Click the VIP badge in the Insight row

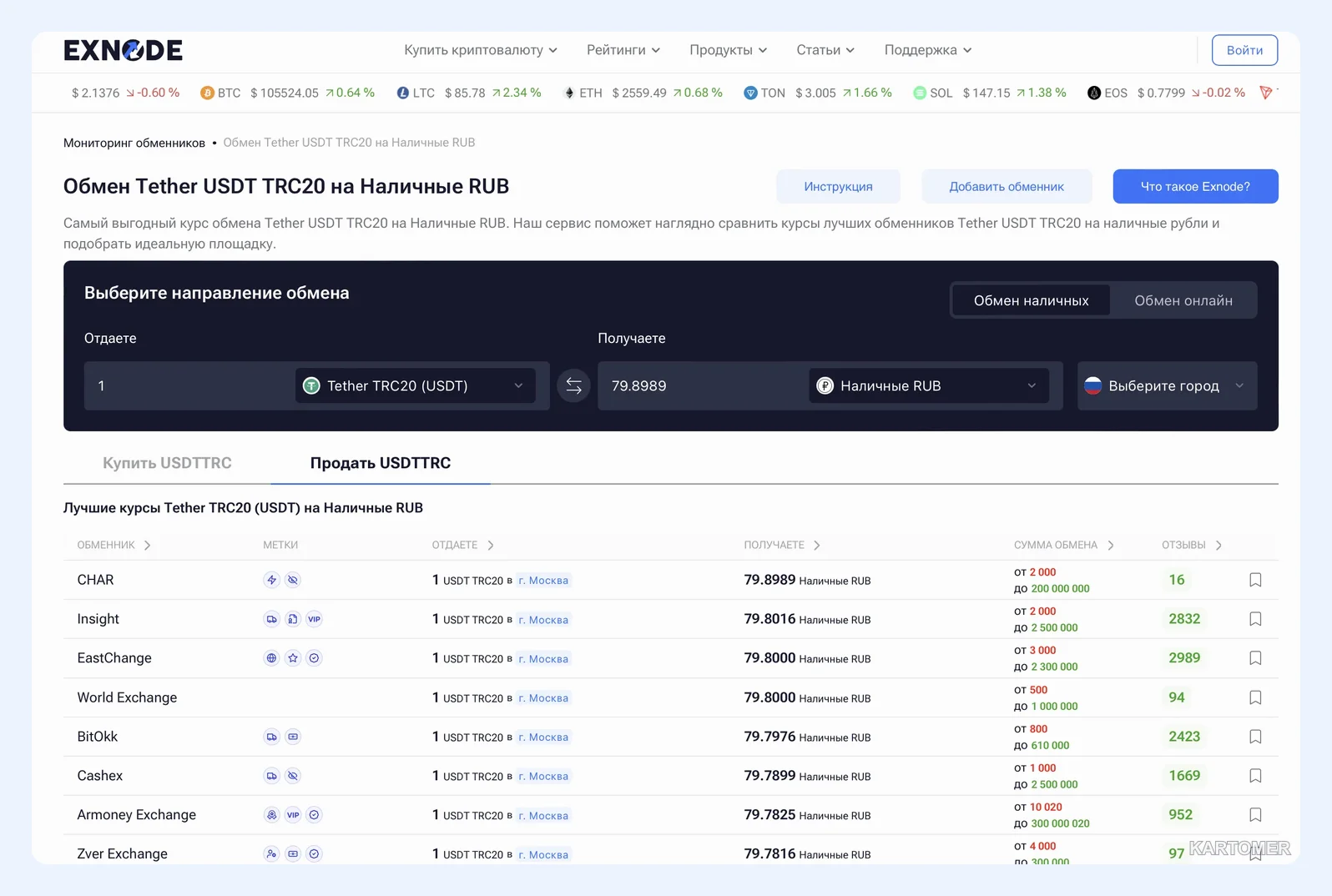314,619
